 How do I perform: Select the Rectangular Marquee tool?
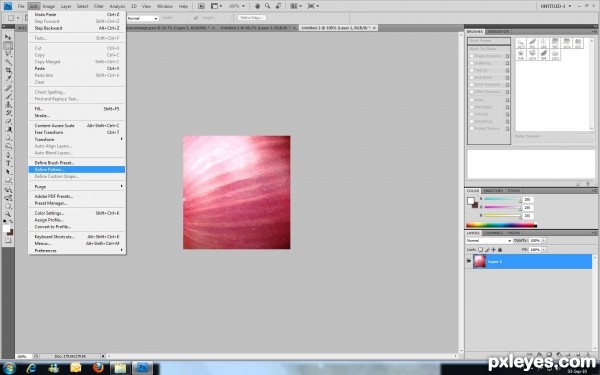click(8, 46)
